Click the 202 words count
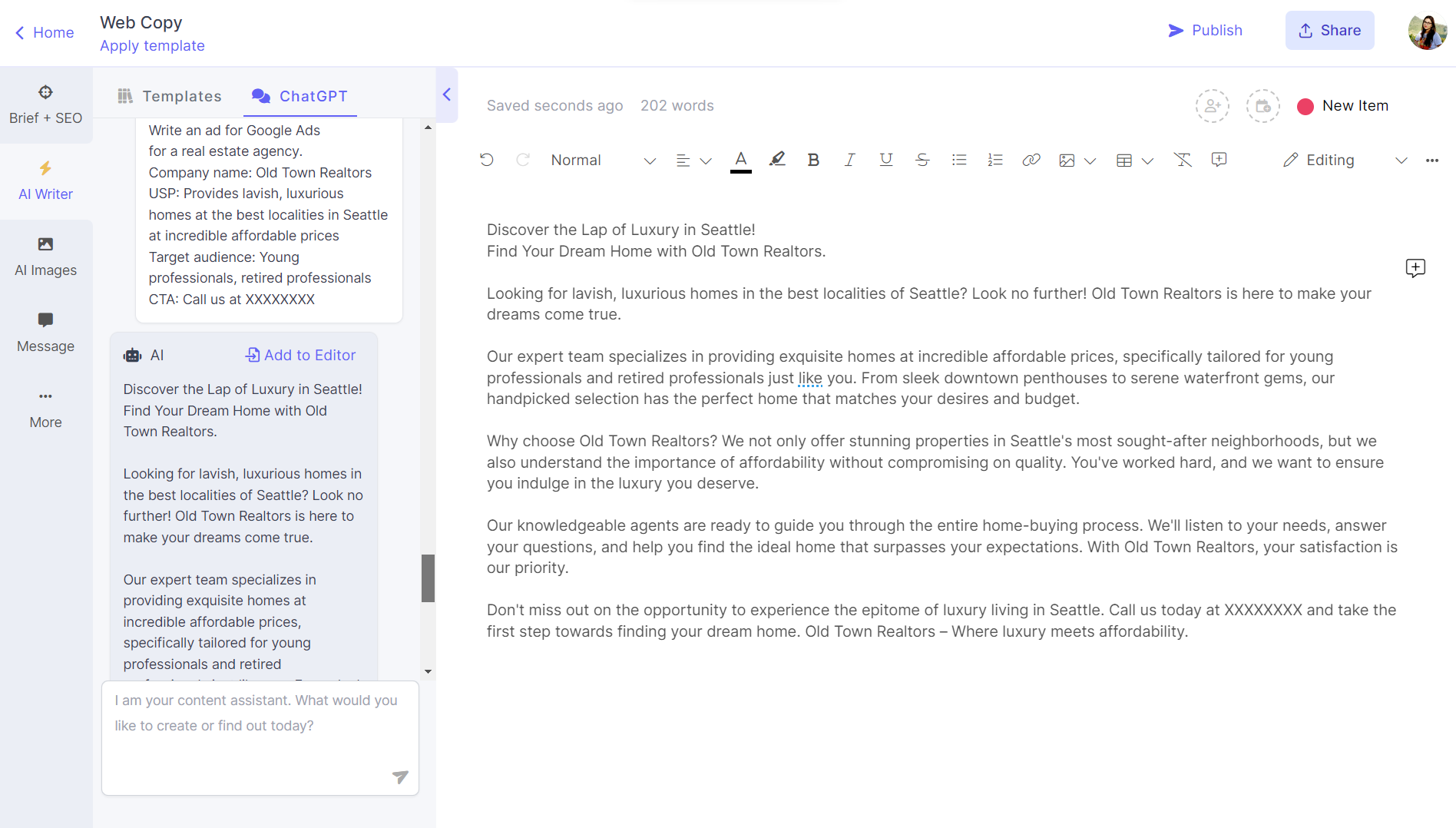The width and height of the screenshot is (1456, 828). click(677, 105)
